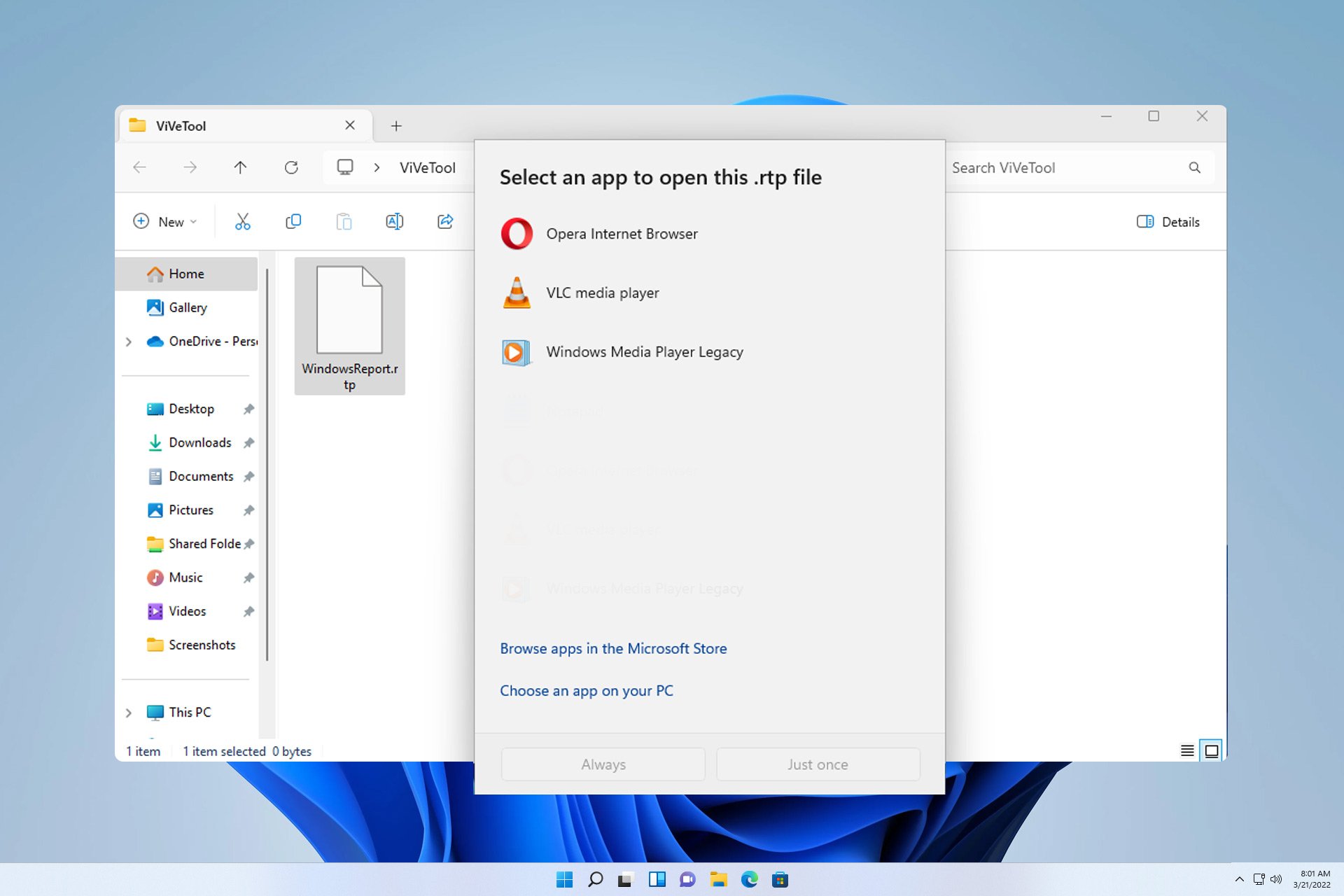
Task: Open taskbar Search
Action: 596,880
